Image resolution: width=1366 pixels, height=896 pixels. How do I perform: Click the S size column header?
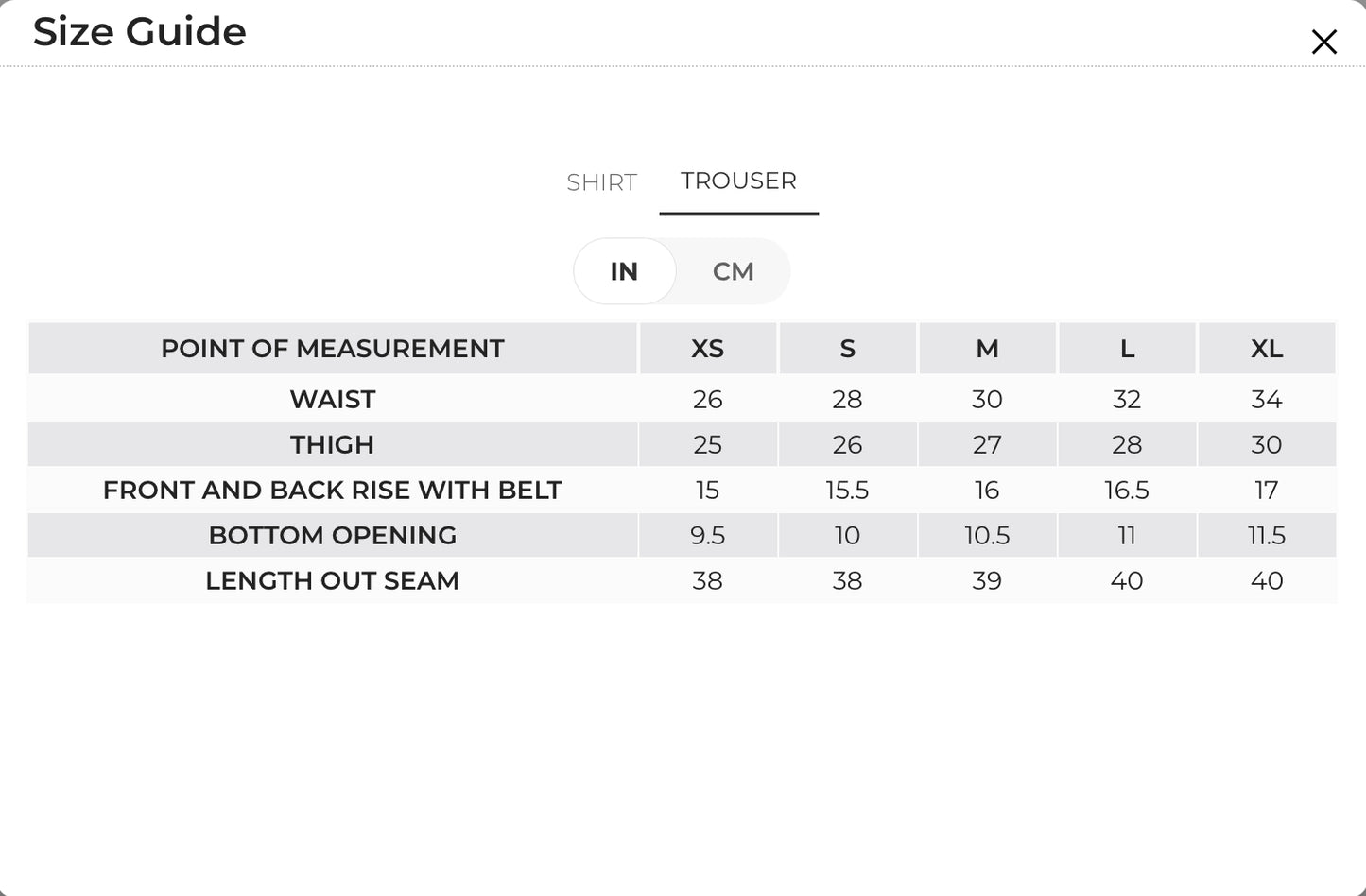coord(847,349)
